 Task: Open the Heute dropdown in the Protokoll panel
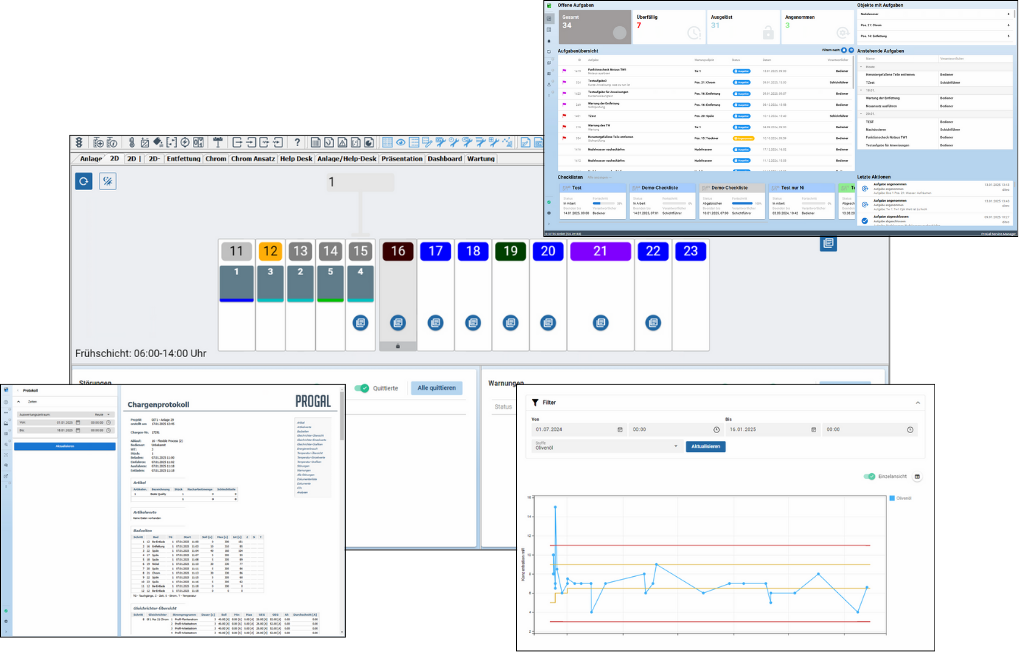pyautogui.click(x=103, y=414)
